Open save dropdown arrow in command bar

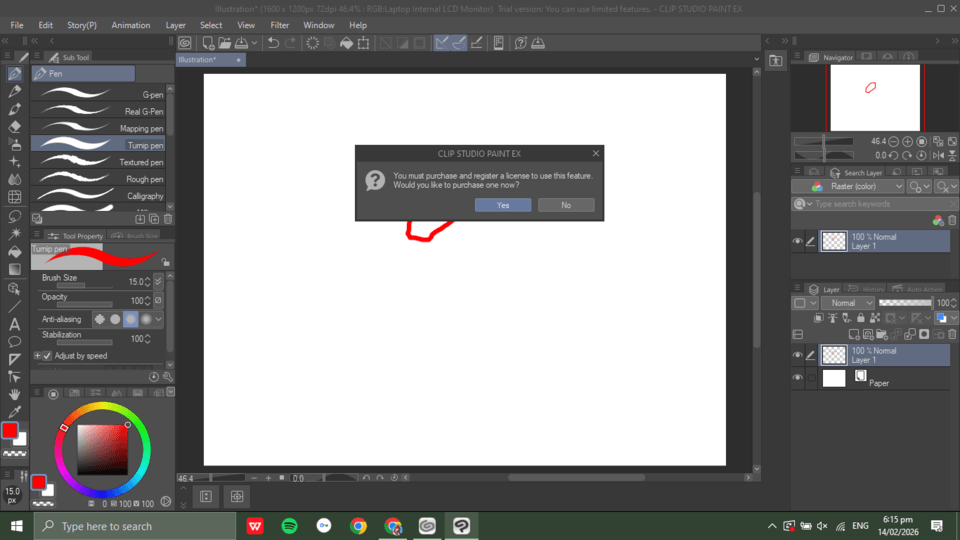[254, 43]
